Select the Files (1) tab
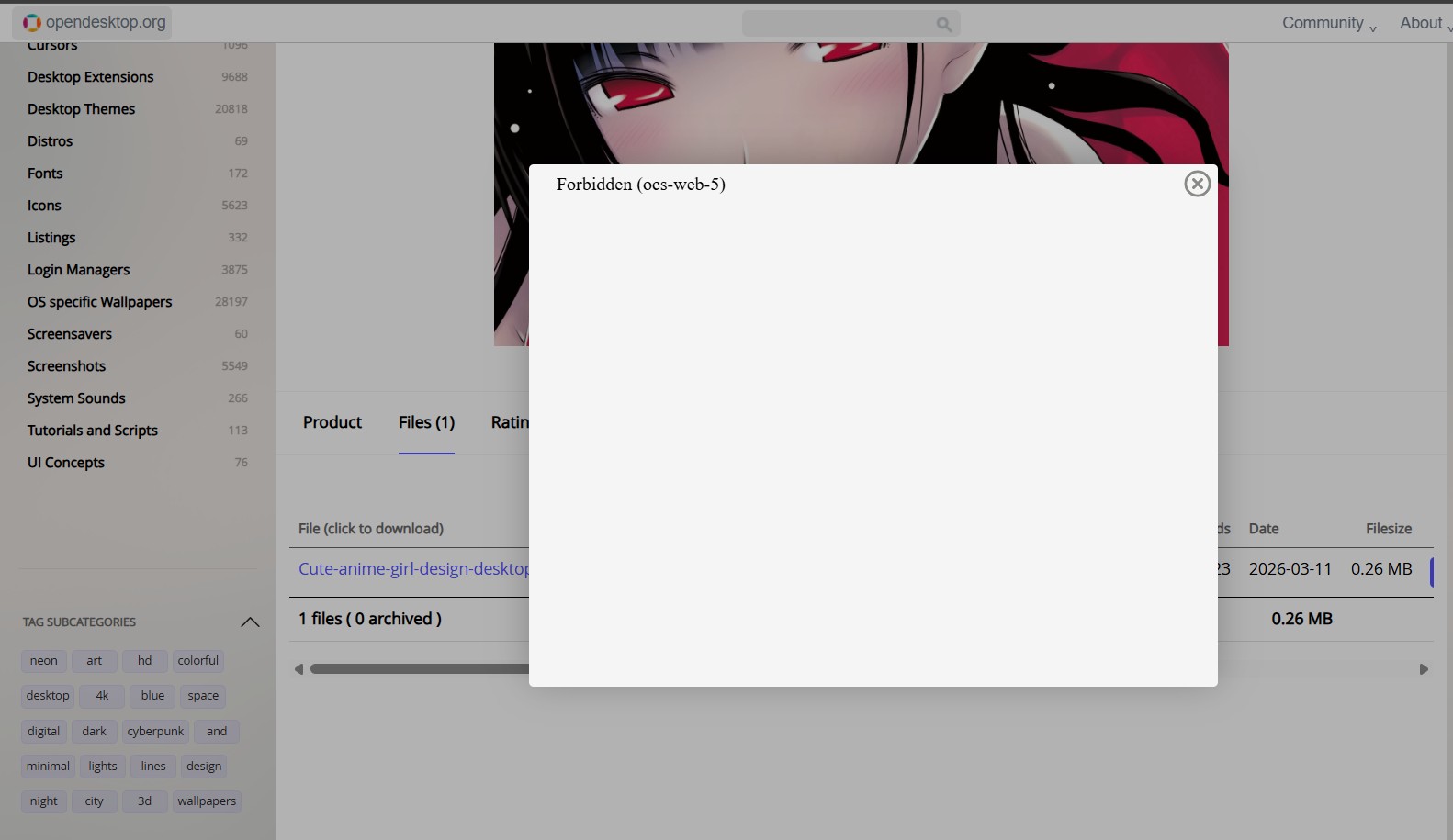This screenshot has height=840, width=1453. pos(426,422)
